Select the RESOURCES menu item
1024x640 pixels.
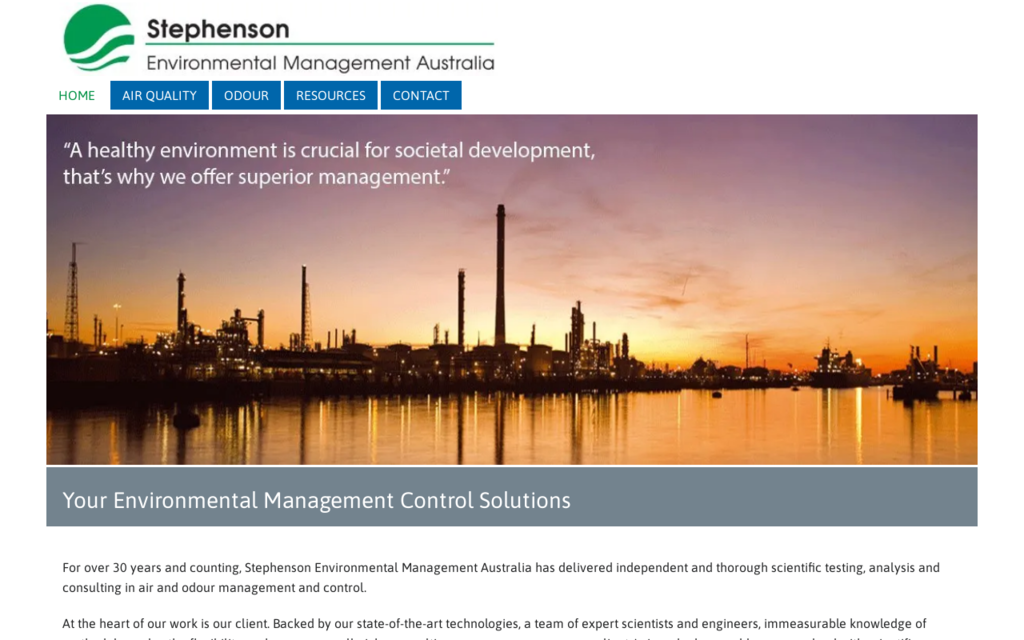[330, 95]
